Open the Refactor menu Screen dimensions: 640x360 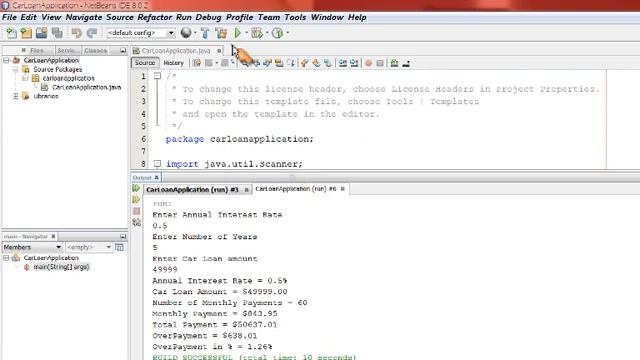pyautogui.click(x=154, y=17)
